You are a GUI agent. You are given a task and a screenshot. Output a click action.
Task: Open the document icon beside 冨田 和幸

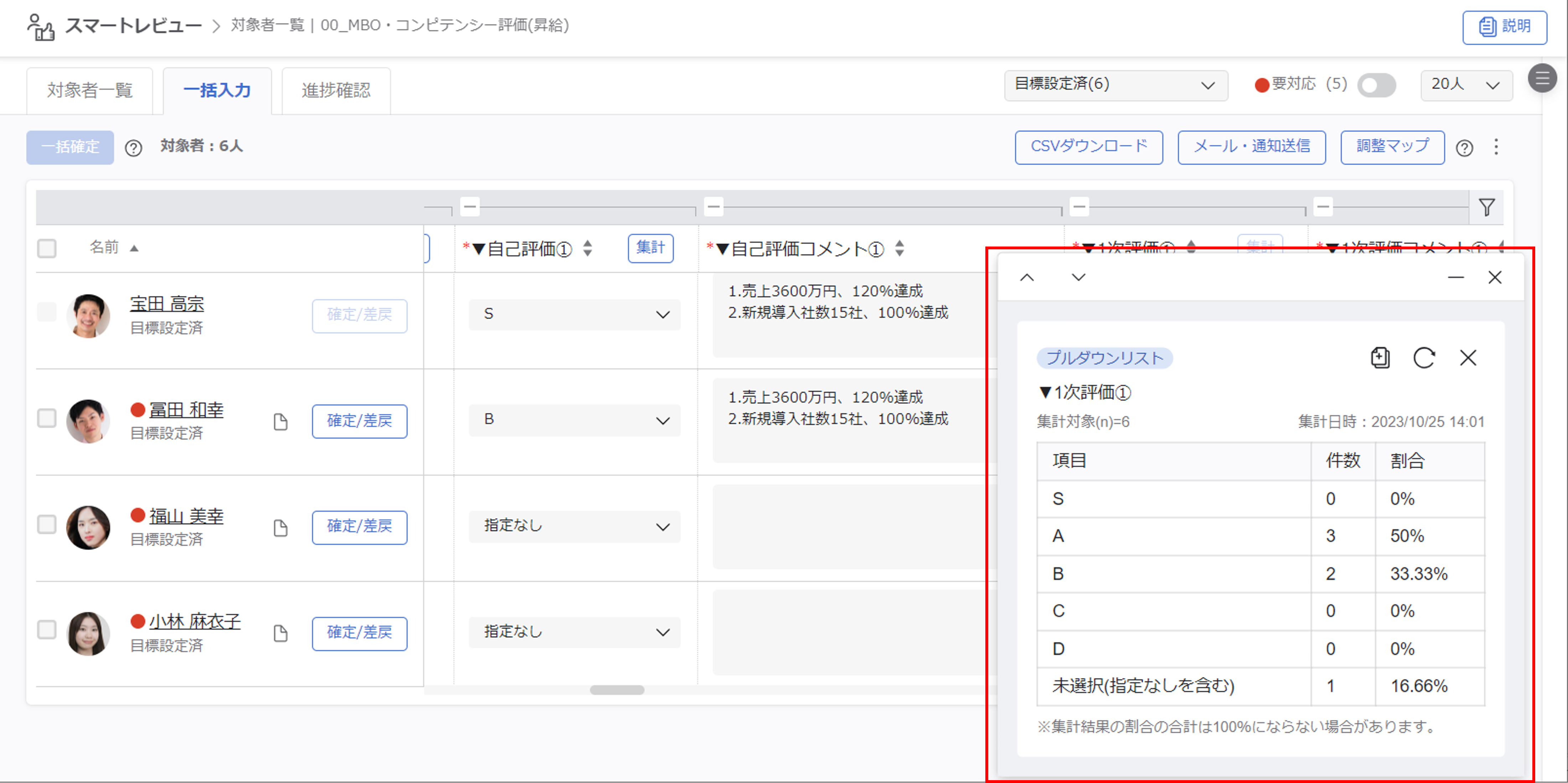pyautogui.click(x=280, y=422)
